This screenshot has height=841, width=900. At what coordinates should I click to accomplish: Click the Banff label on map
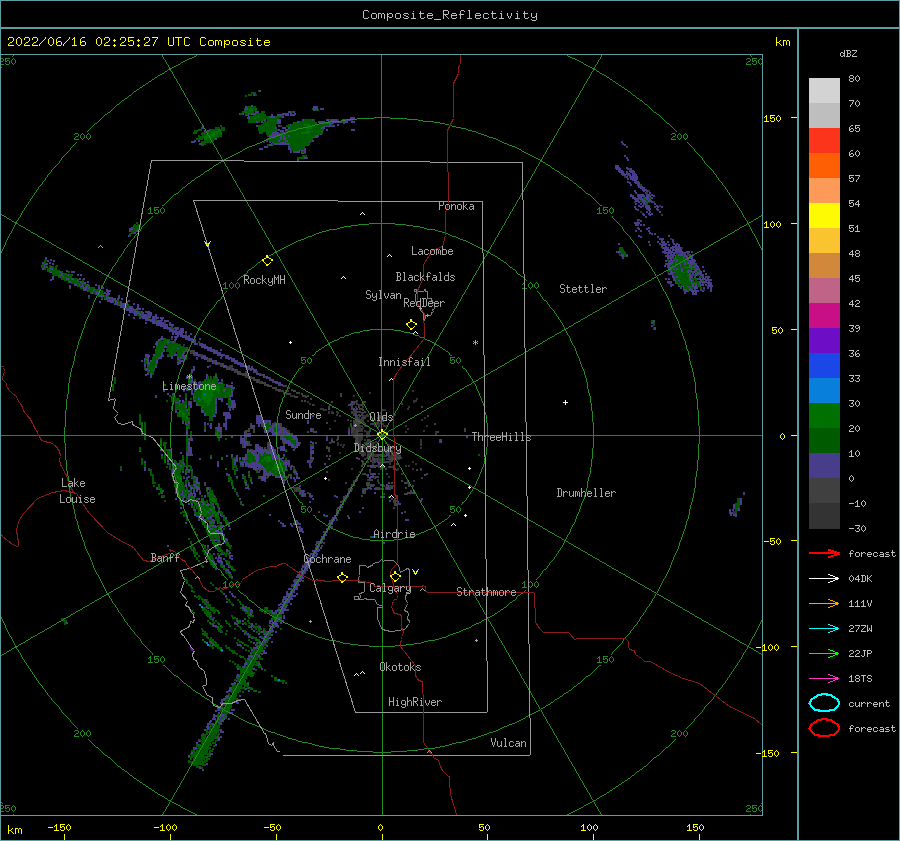165,558
